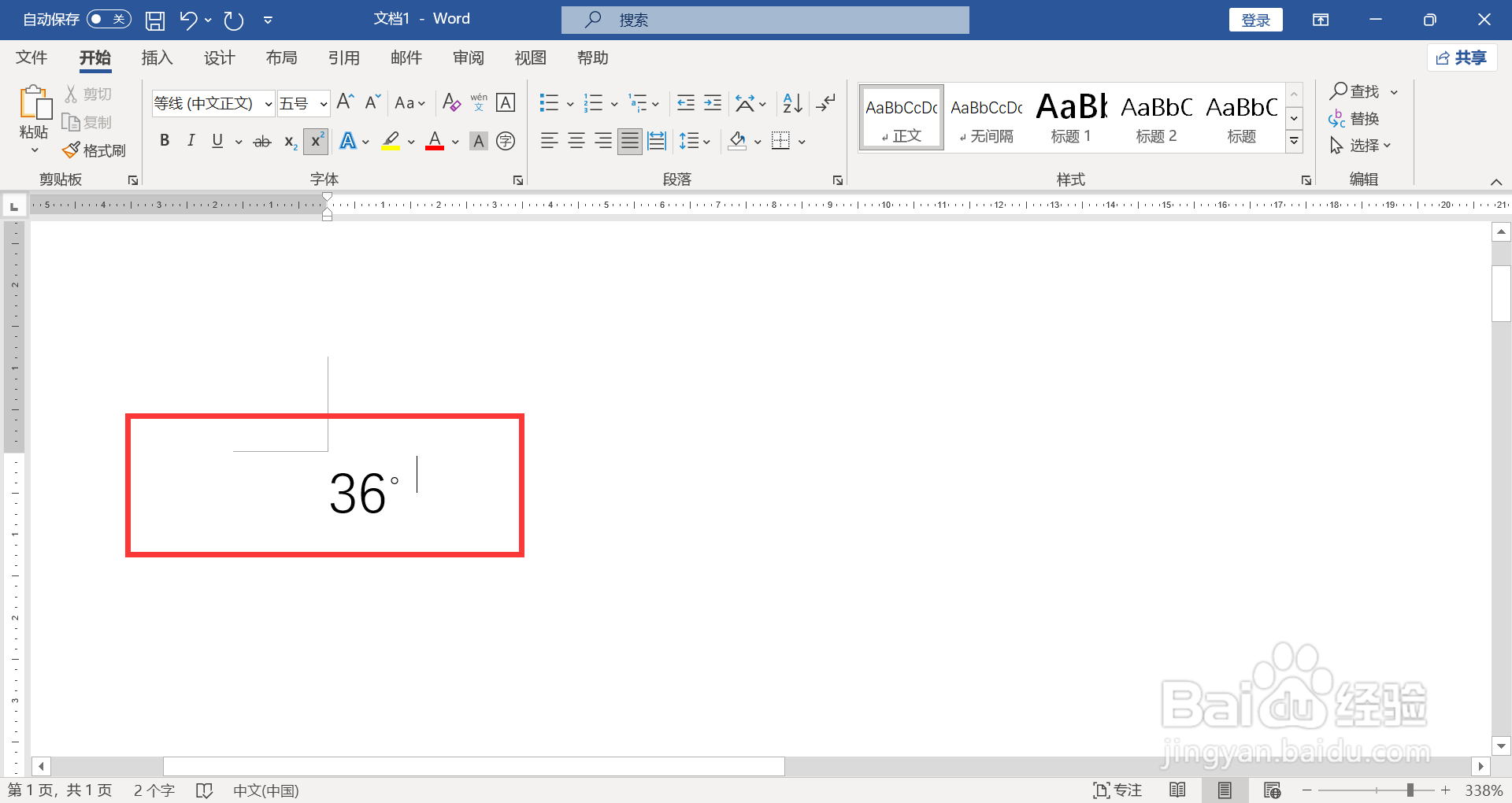Screen dimensions: 1512x803
Task: Toggle Print Layout view in status bar
Action: click(x=1225, y=790)
